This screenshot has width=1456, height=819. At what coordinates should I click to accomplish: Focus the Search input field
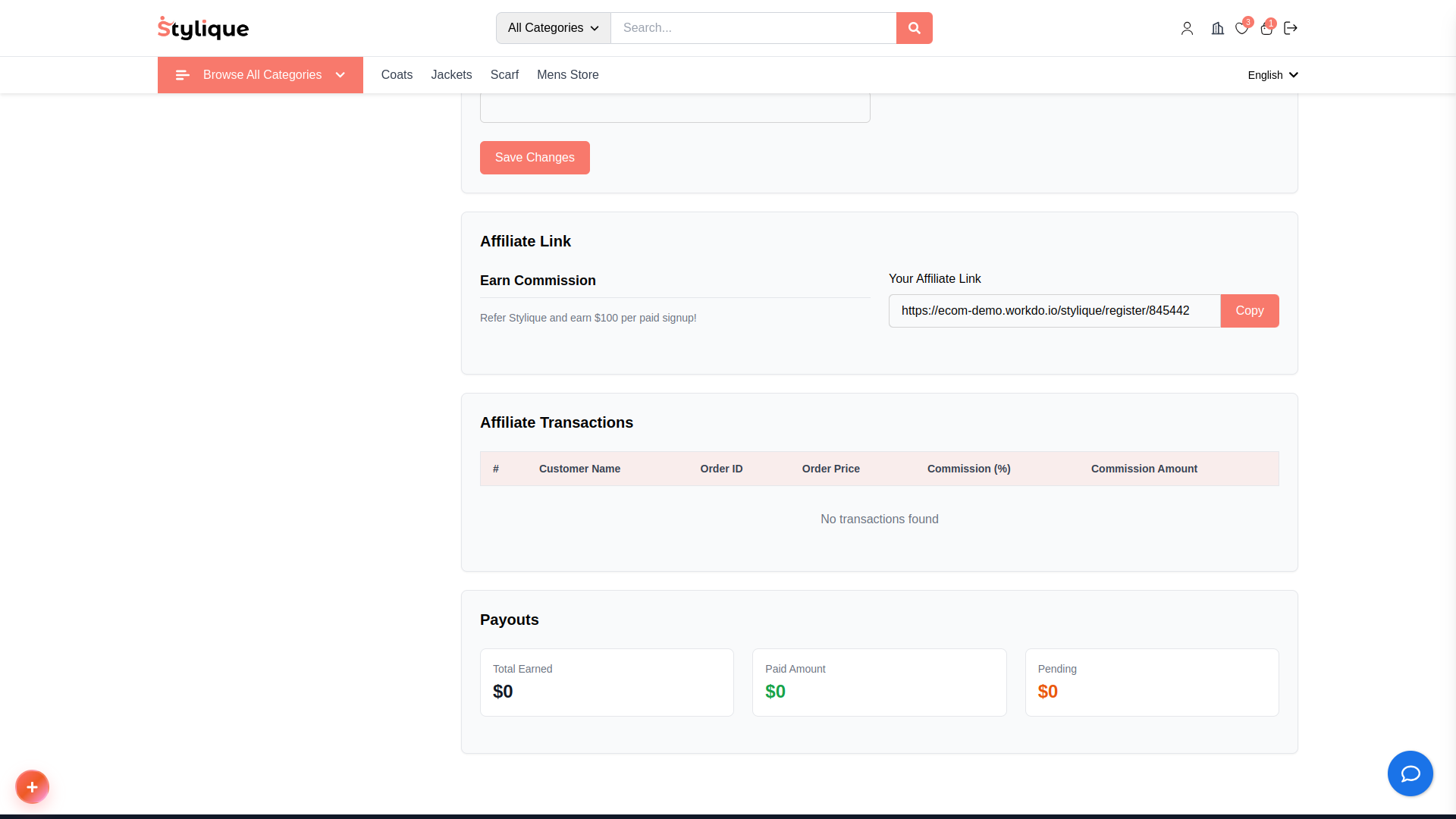pyautogui.click(x=753, y=28)
